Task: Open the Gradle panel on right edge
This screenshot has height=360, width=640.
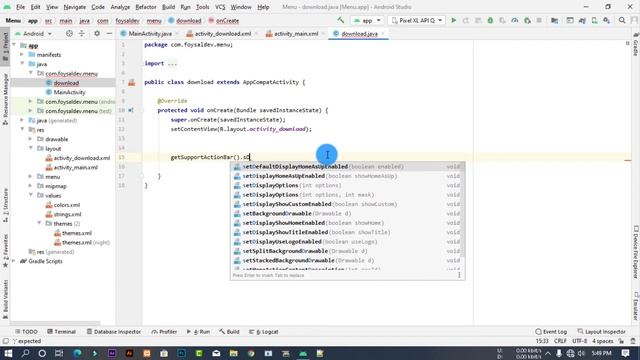Action: [636, 44]
